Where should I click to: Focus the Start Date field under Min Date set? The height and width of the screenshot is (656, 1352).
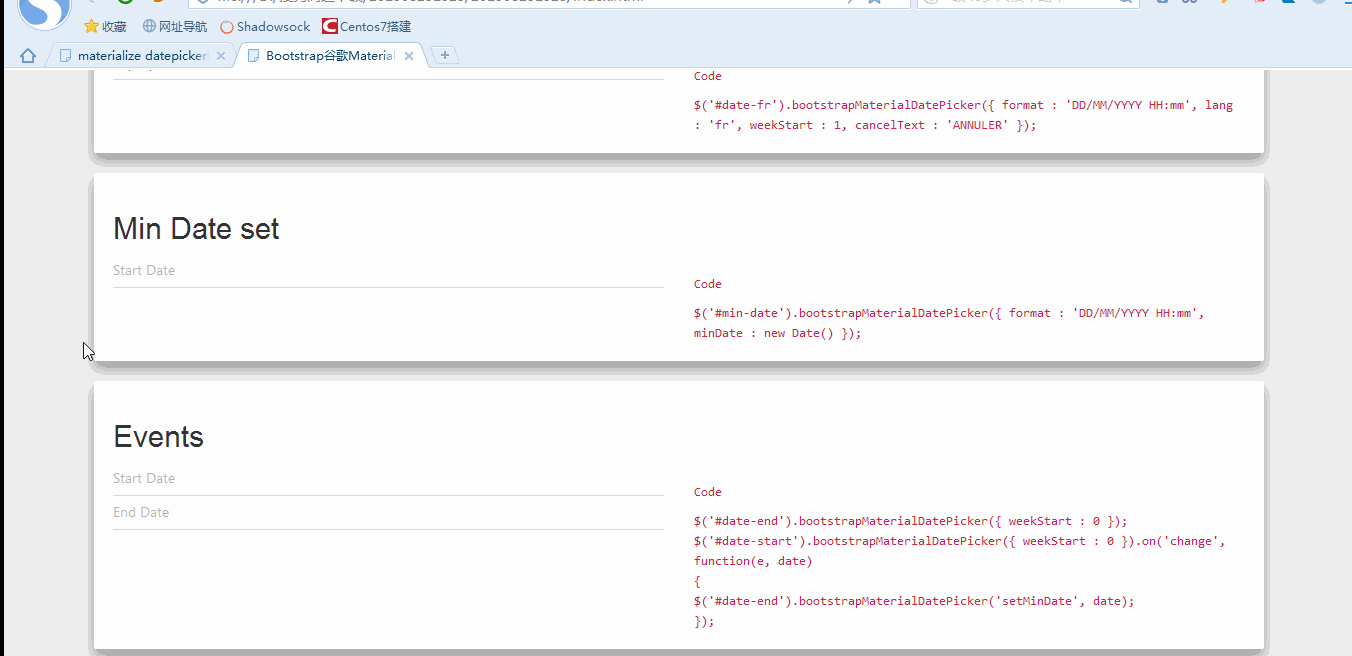click(x=388, y=271)
